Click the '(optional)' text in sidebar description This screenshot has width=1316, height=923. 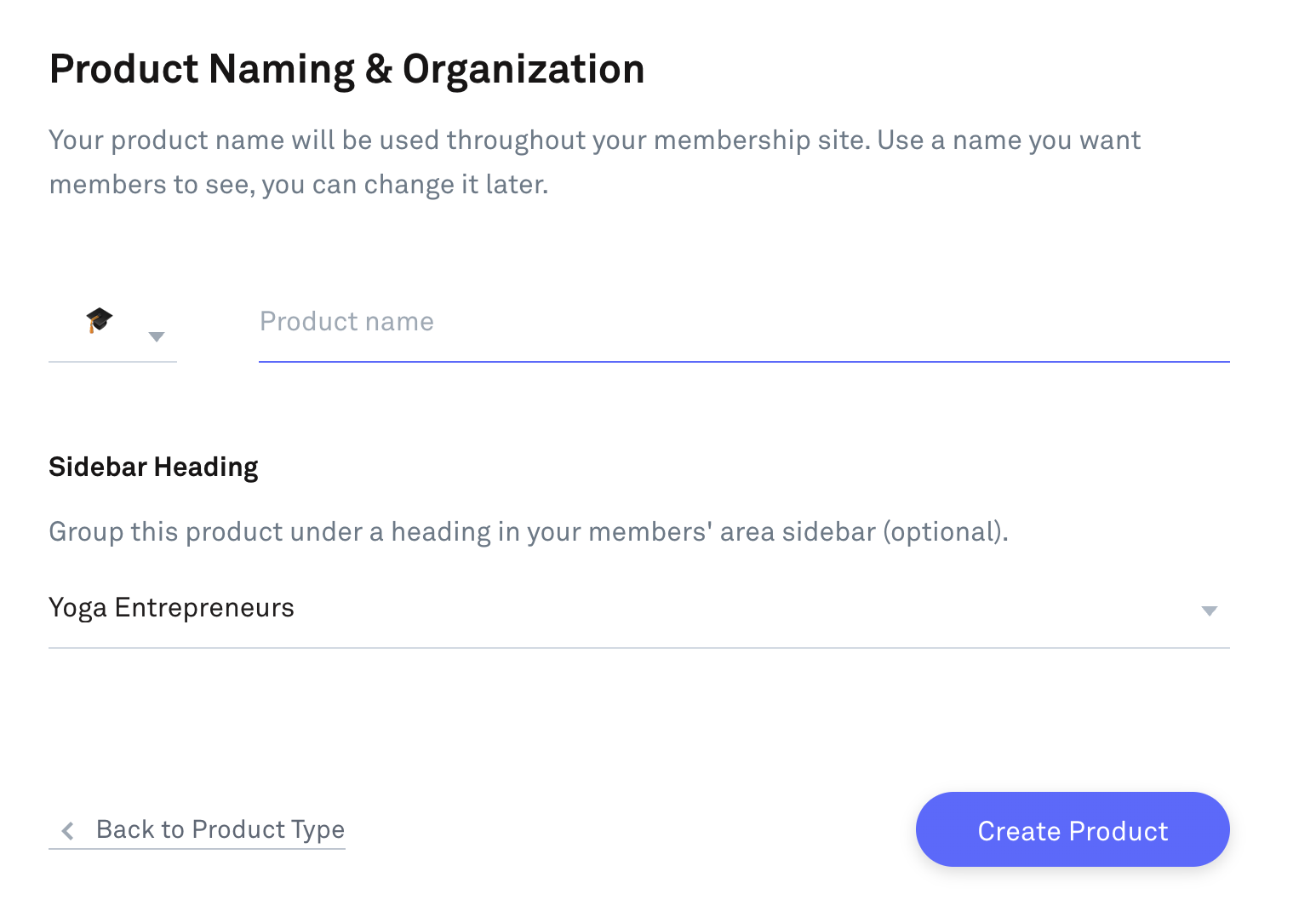coord(944,532)
